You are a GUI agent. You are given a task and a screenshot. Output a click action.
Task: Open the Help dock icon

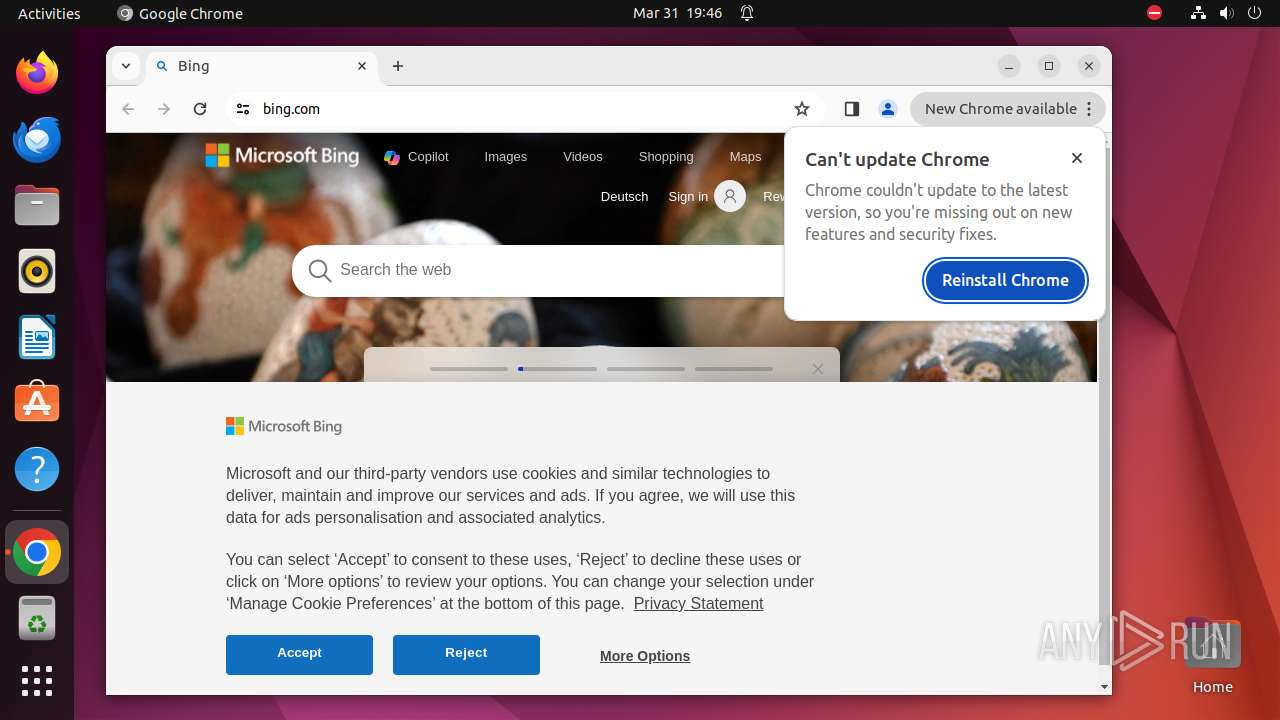[x=37, y=469]
